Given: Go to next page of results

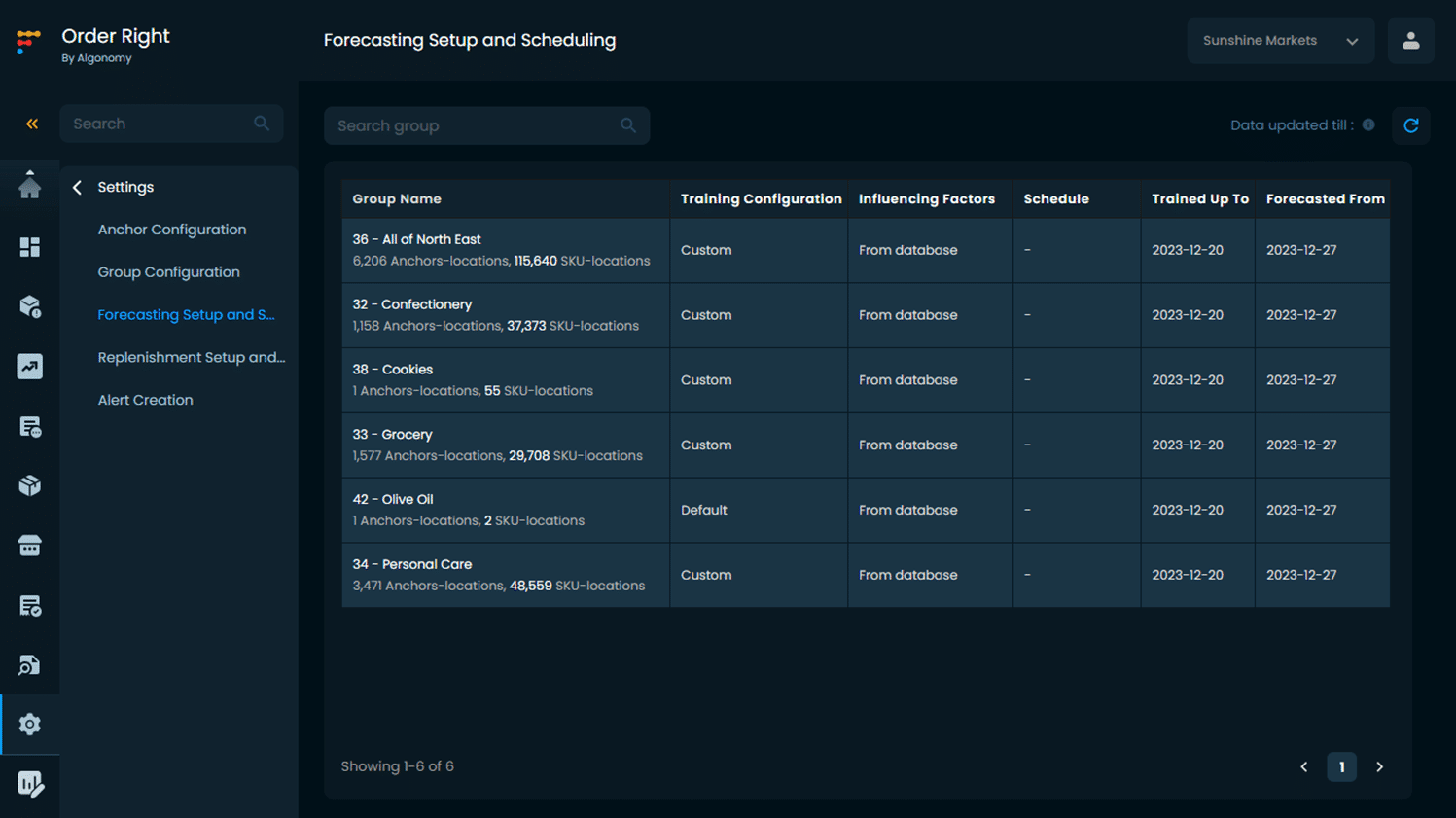Looking at the screenshot, I should 1379,767.
